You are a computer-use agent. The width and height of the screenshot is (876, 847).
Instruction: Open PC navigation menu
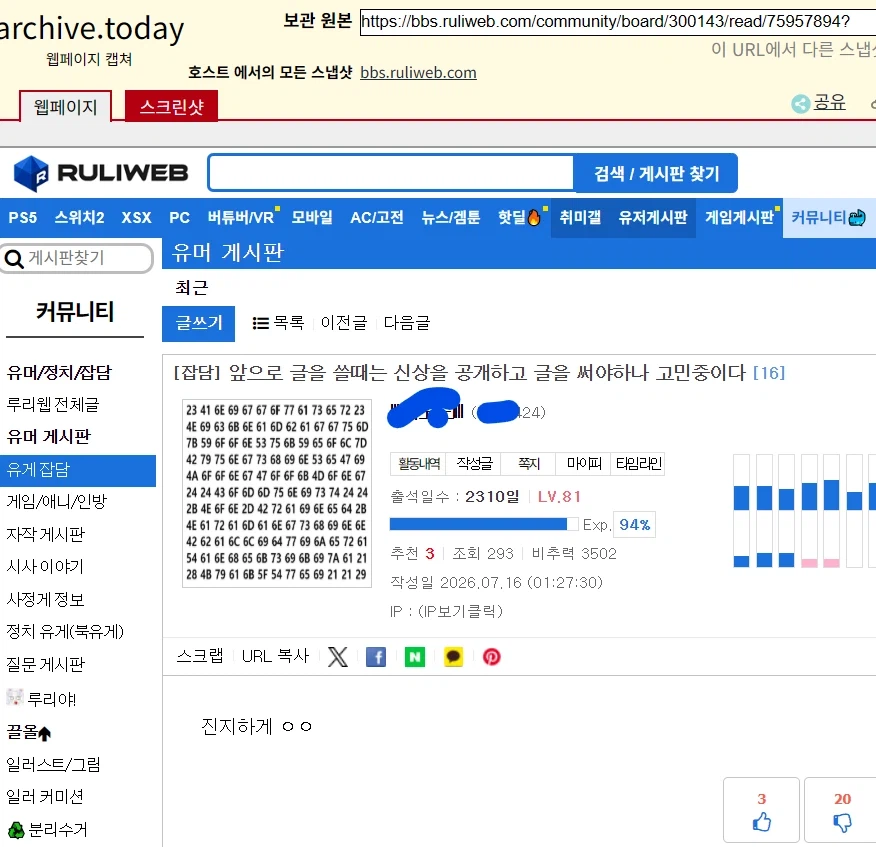[179, 217]
